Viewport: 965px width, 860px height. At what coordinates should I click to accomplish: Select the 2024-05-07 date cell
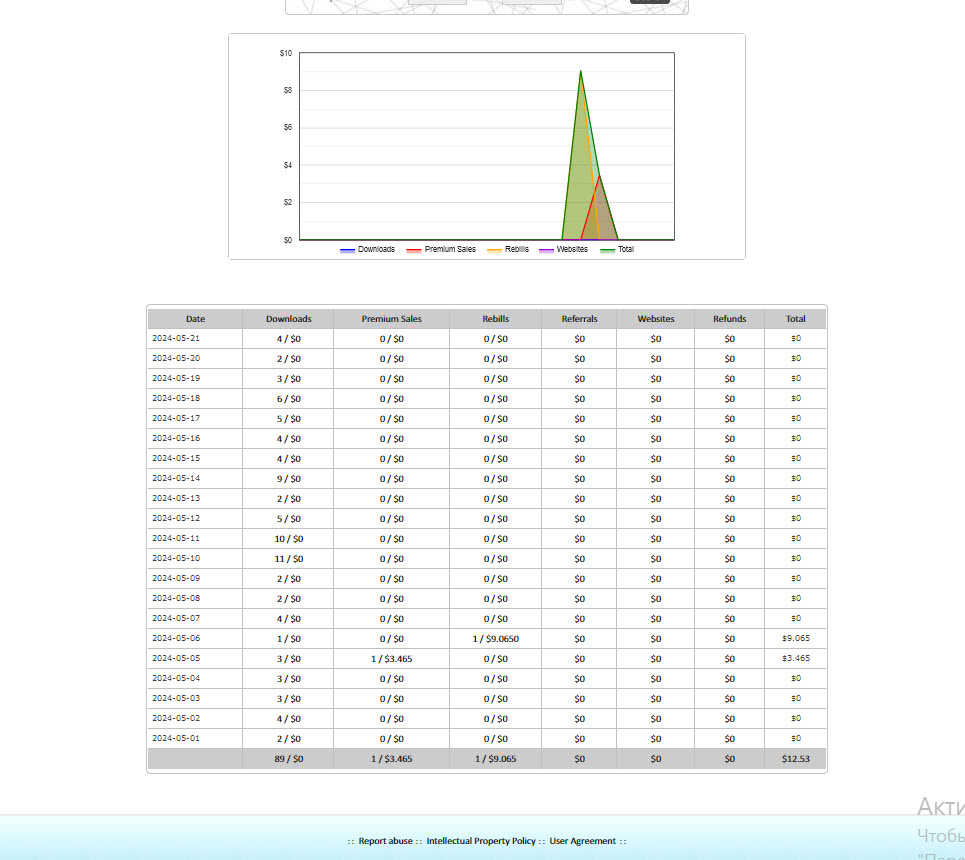click(x=195, y=619)
